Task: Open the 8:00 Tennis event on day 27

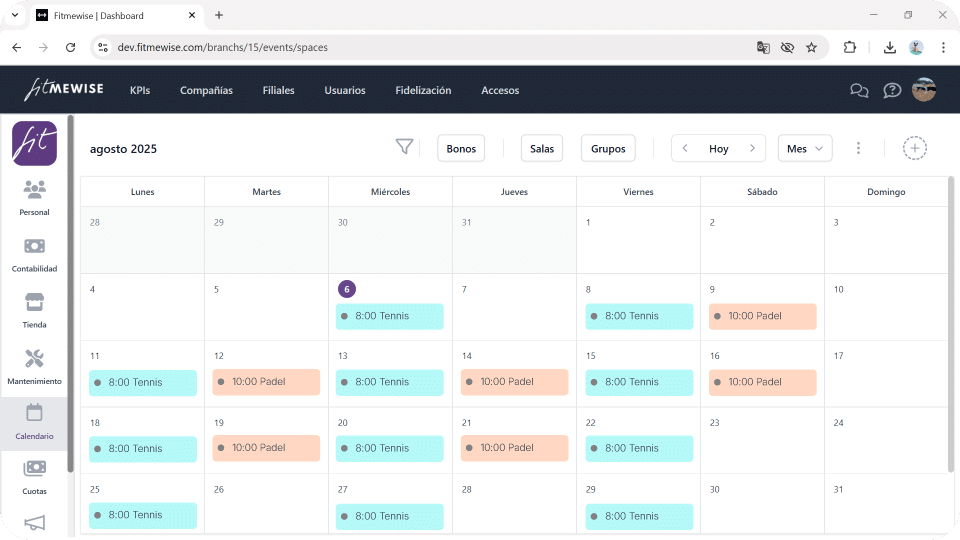Action: click(389, 516)
